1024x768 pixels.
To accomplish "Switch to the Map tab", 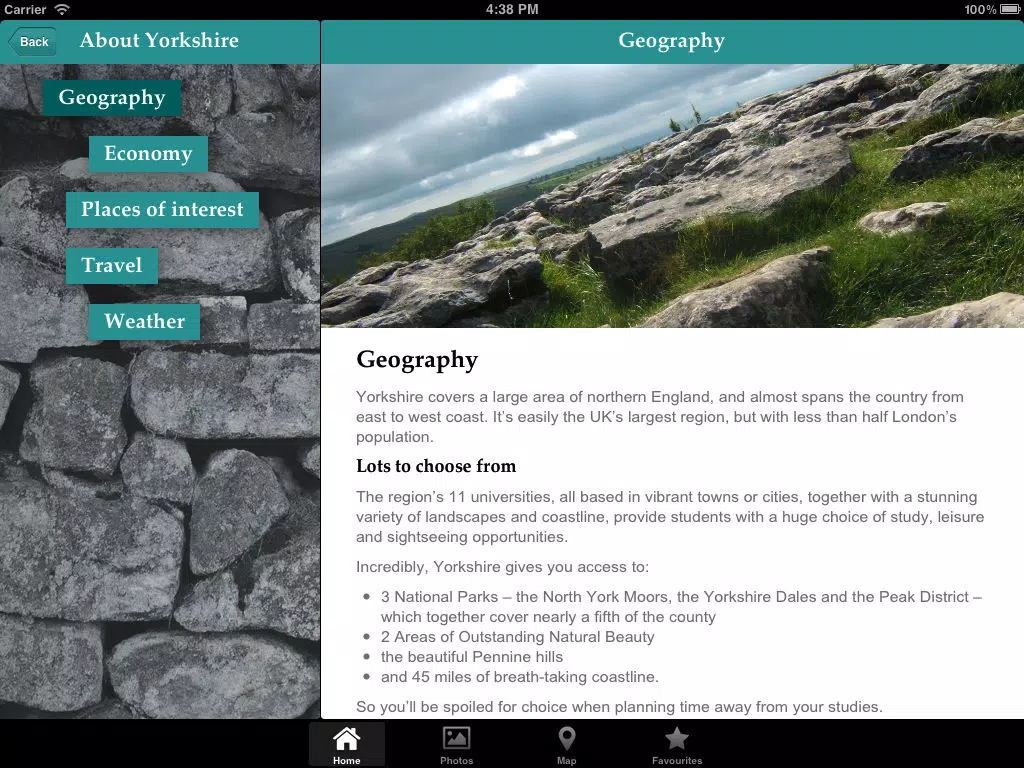I will [566, 744].
